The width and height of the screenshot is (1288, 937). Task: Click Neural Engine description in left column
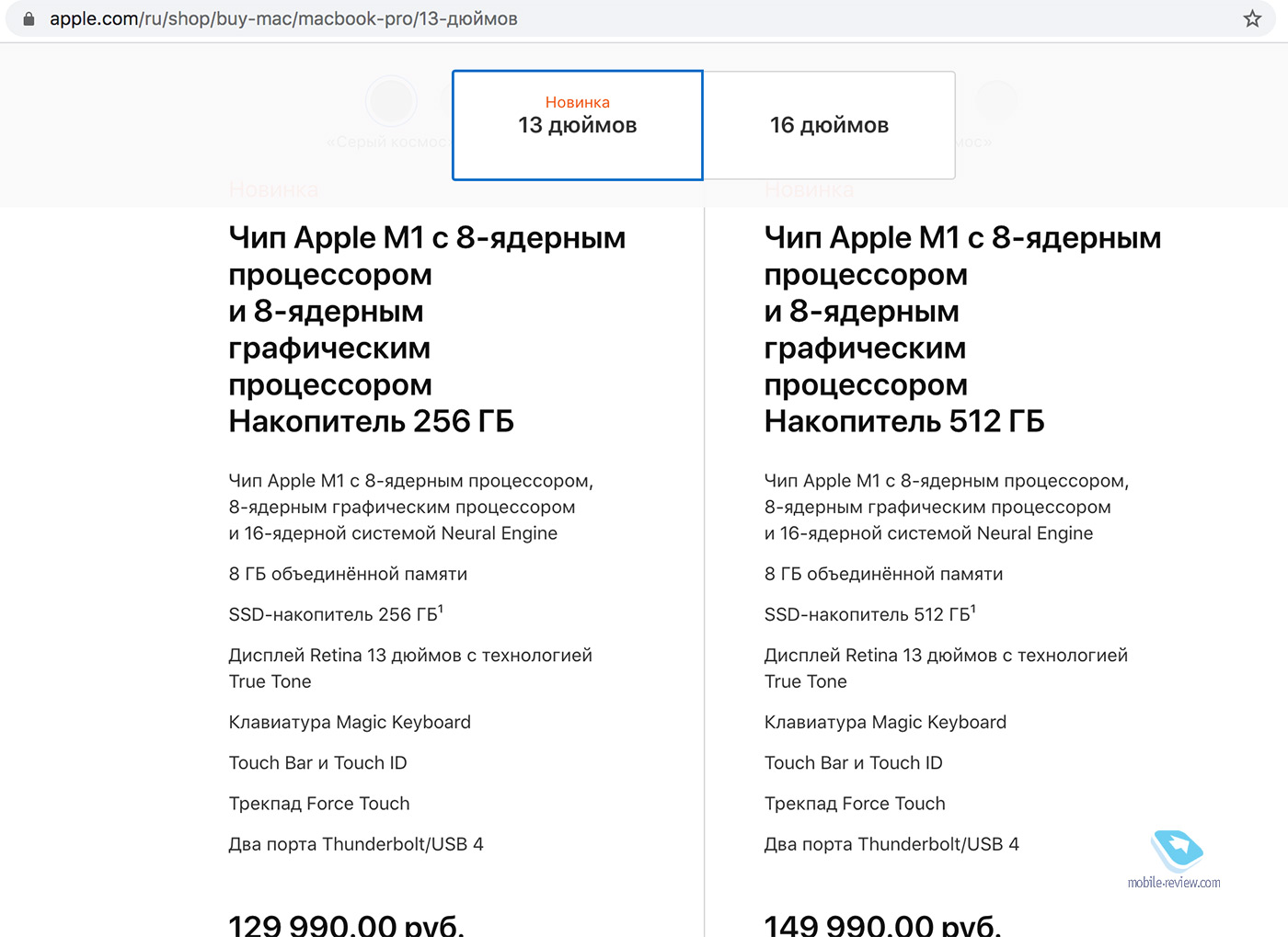(411, 507)
